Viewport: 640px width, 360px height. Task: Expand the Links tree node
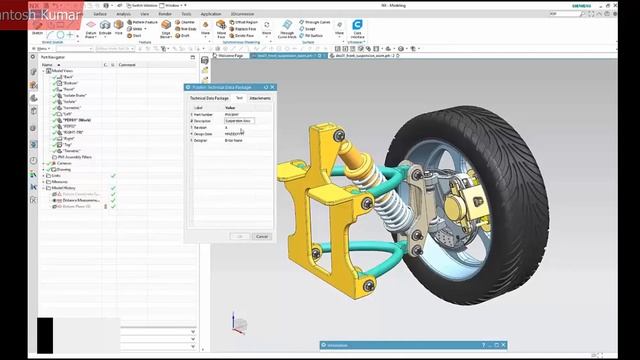click(x=44, y=176)
